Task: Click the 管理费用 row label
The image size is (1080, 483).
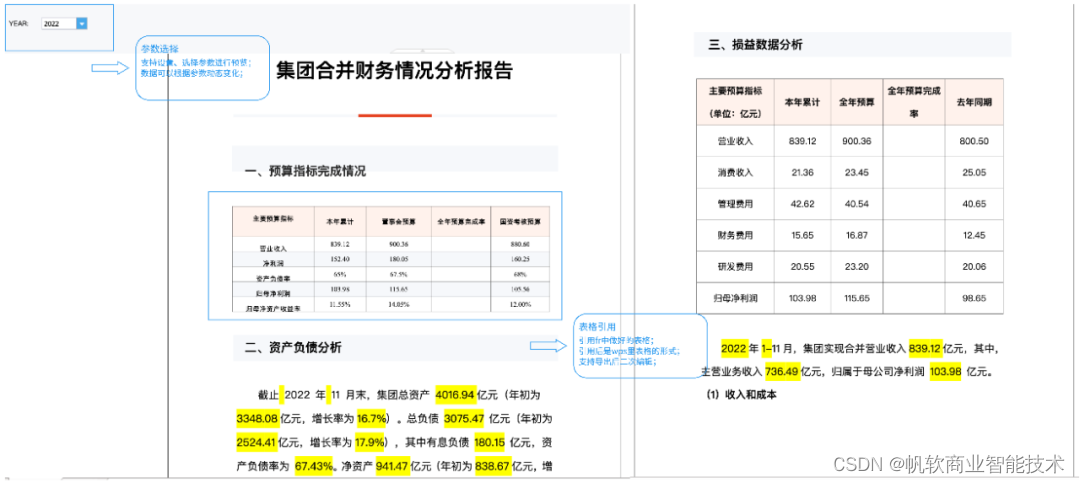Action: click(x=736, y=203)
